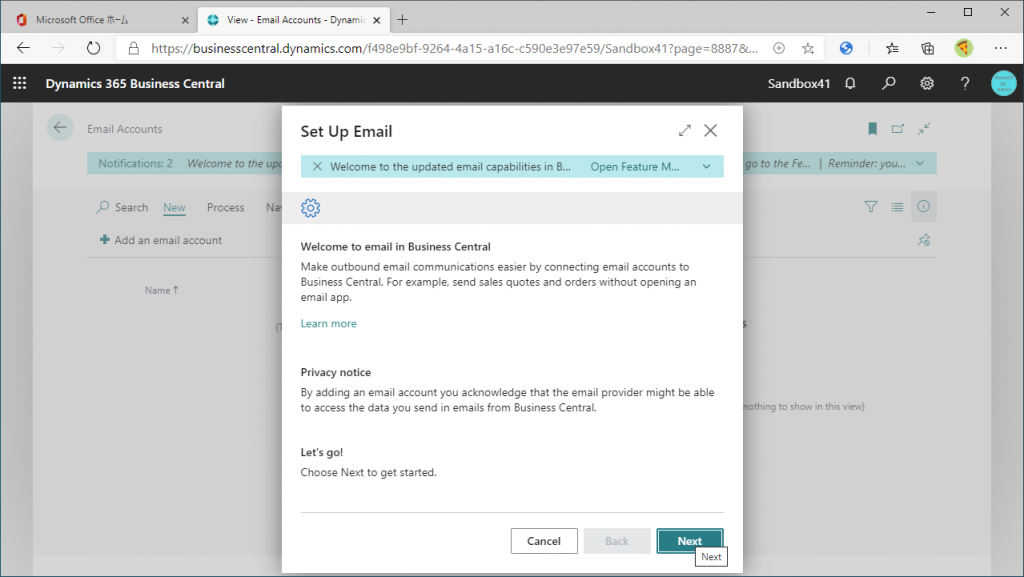This screenshot has width=1024, height=577.
Task: Open the browser profile avatar
Action: (x=963, y=48)
